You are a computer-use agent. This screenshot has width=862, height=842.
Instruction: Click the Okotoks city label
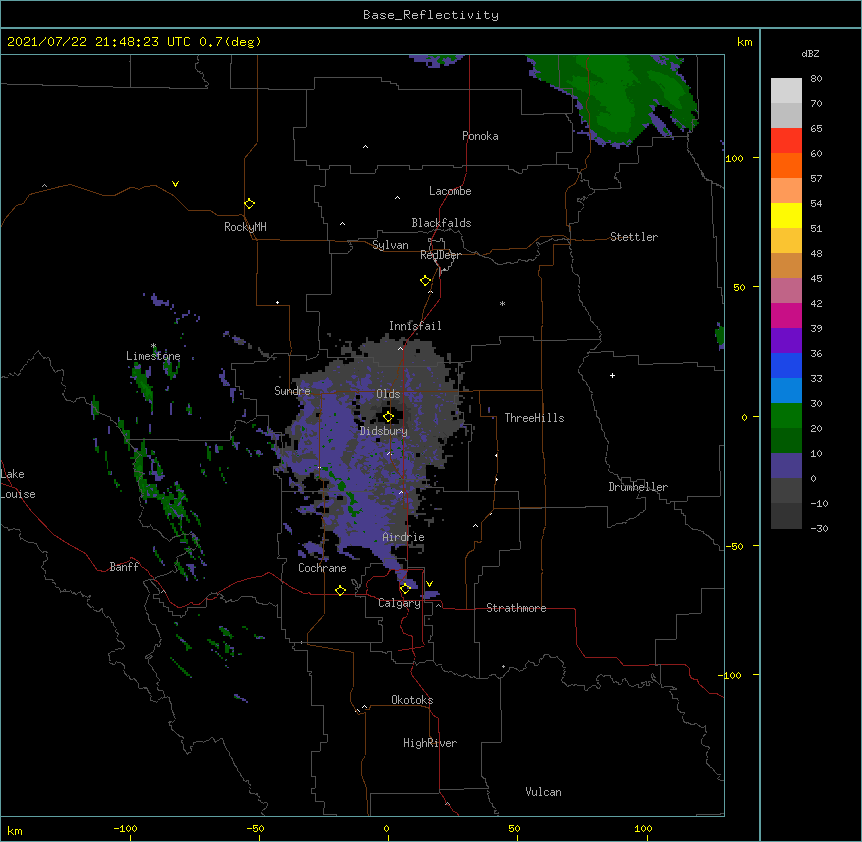[412, 700]
